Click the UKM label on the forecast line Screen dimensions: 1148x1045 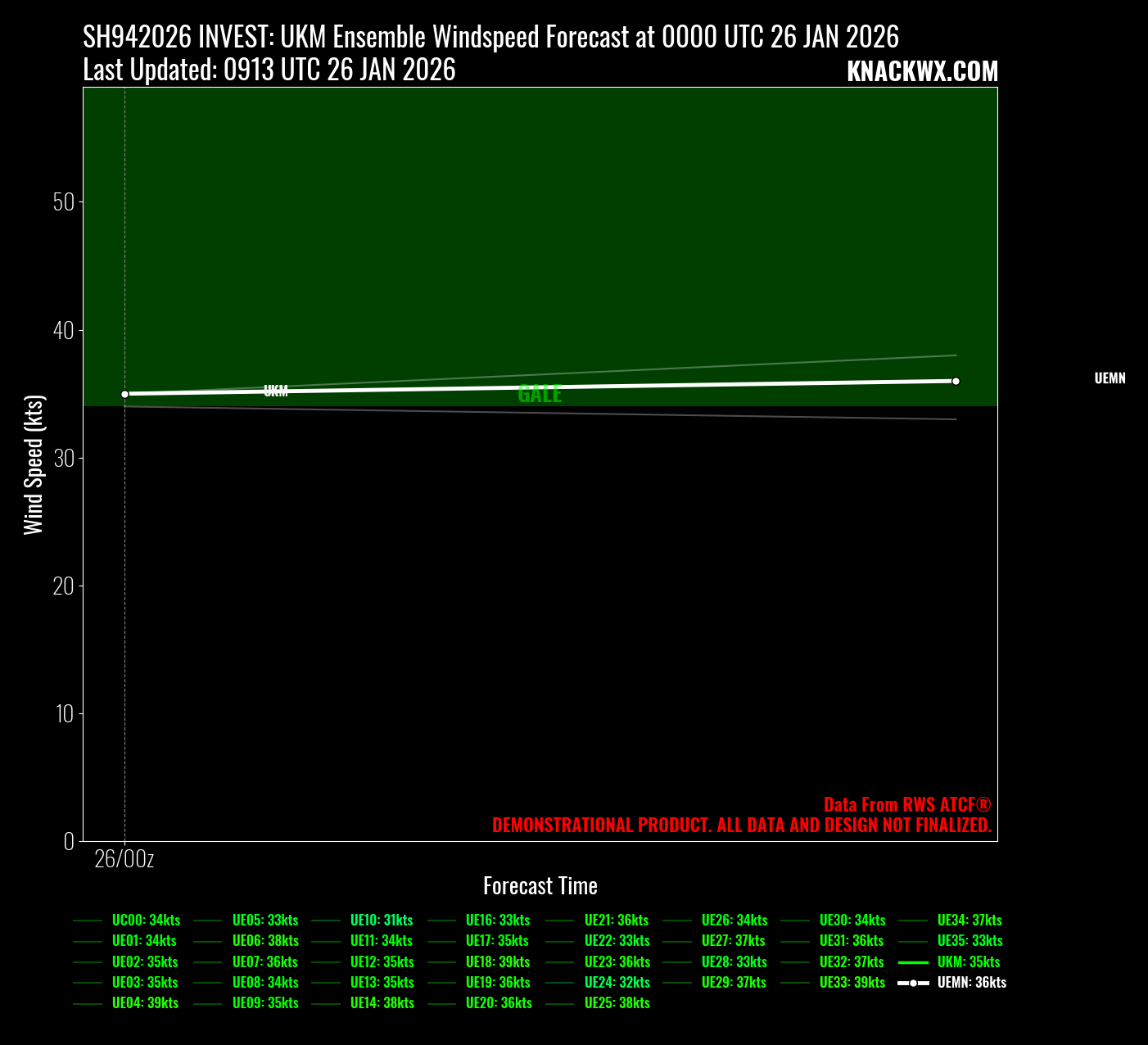pyautogui.click(x=276, y=391)
